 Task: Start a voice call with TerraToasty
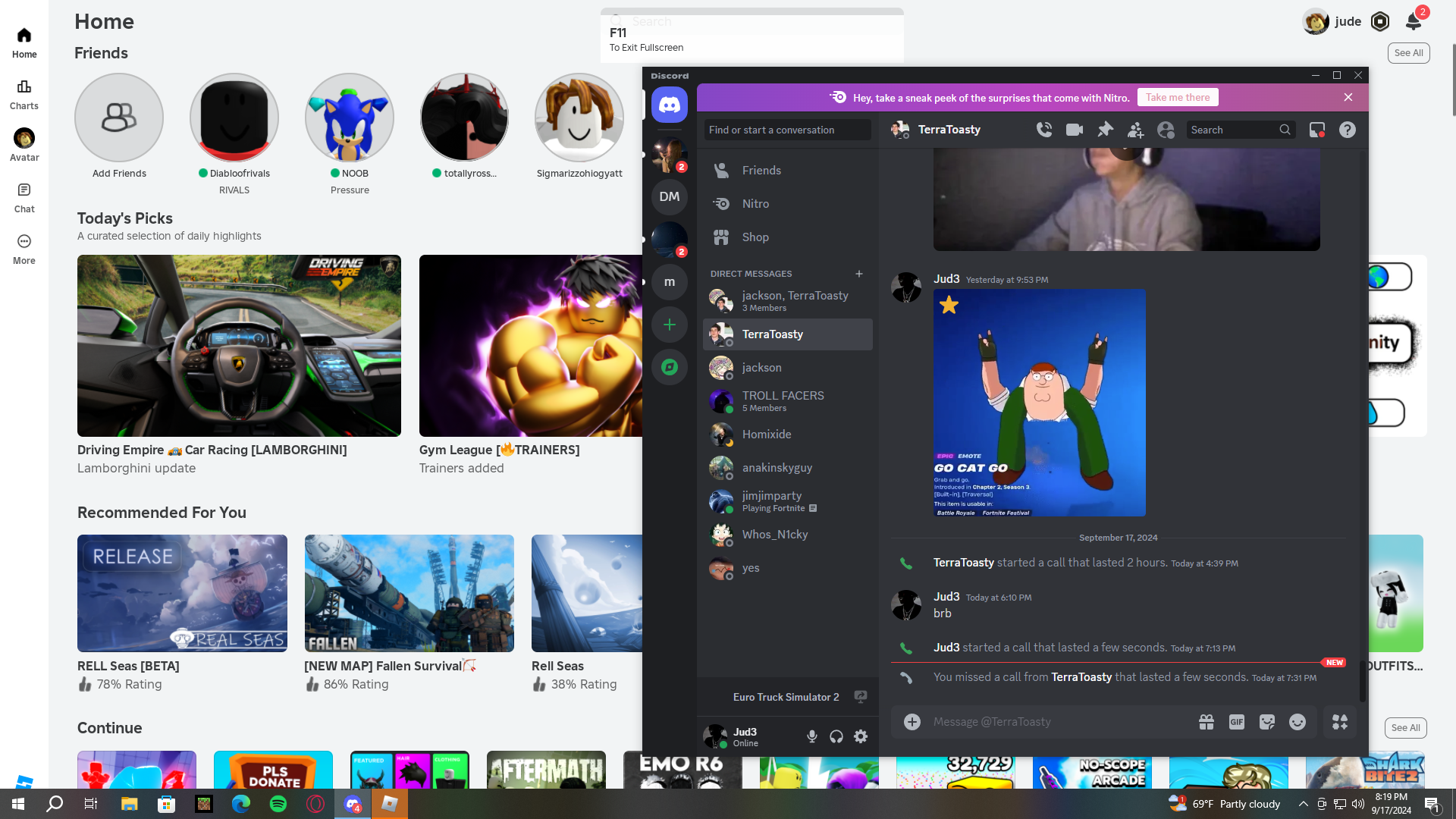pyautogui.click(x=1044, y=130)
